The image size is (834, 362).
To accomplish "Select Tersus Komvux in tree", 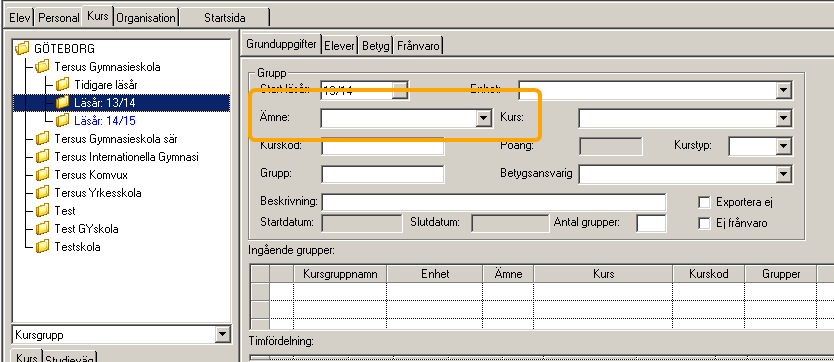I will tap(91, 175).
